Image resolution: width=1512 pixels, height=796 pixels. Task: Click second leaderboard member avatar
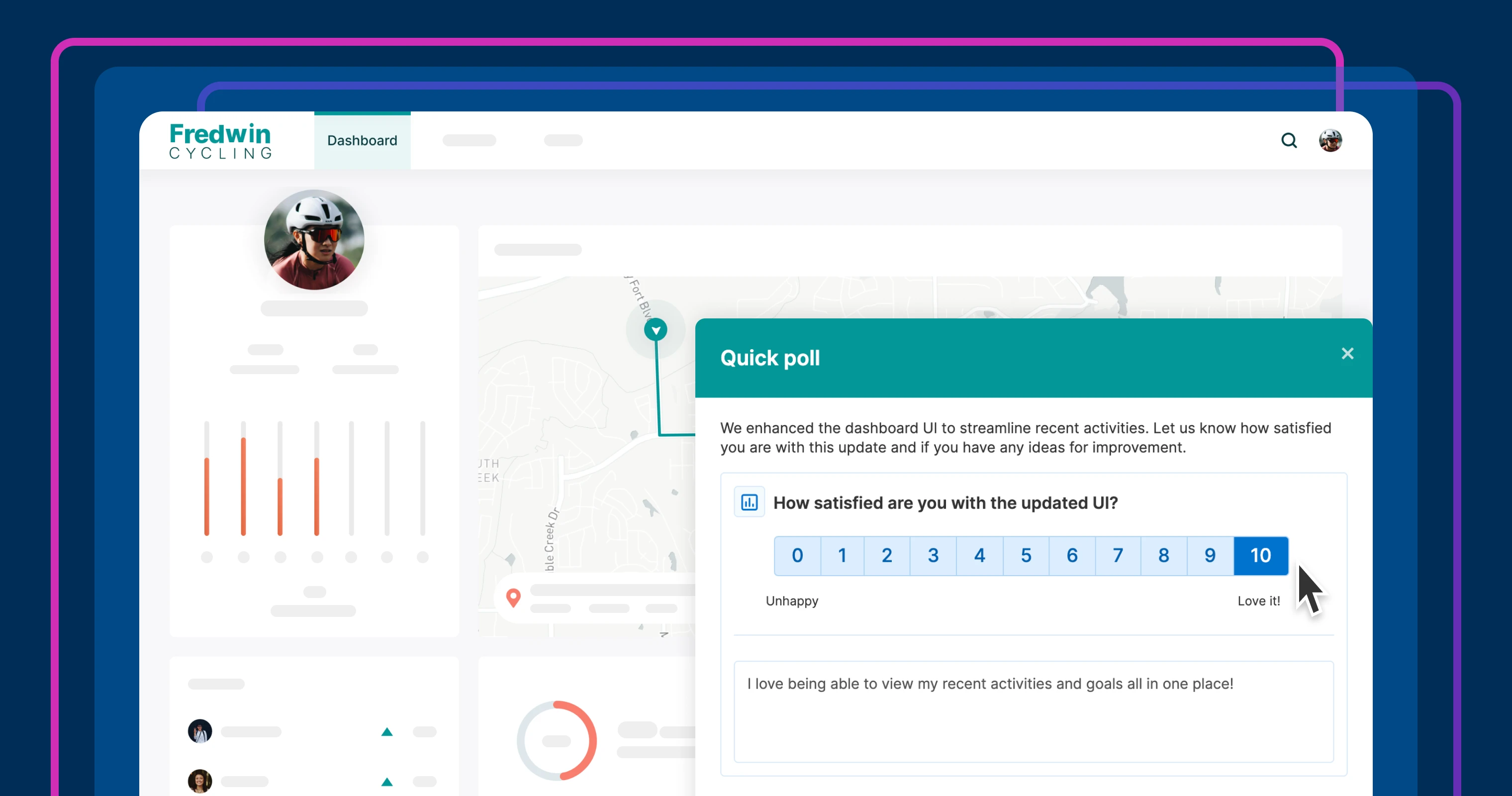pyautogui.click(x=199, y=781)
